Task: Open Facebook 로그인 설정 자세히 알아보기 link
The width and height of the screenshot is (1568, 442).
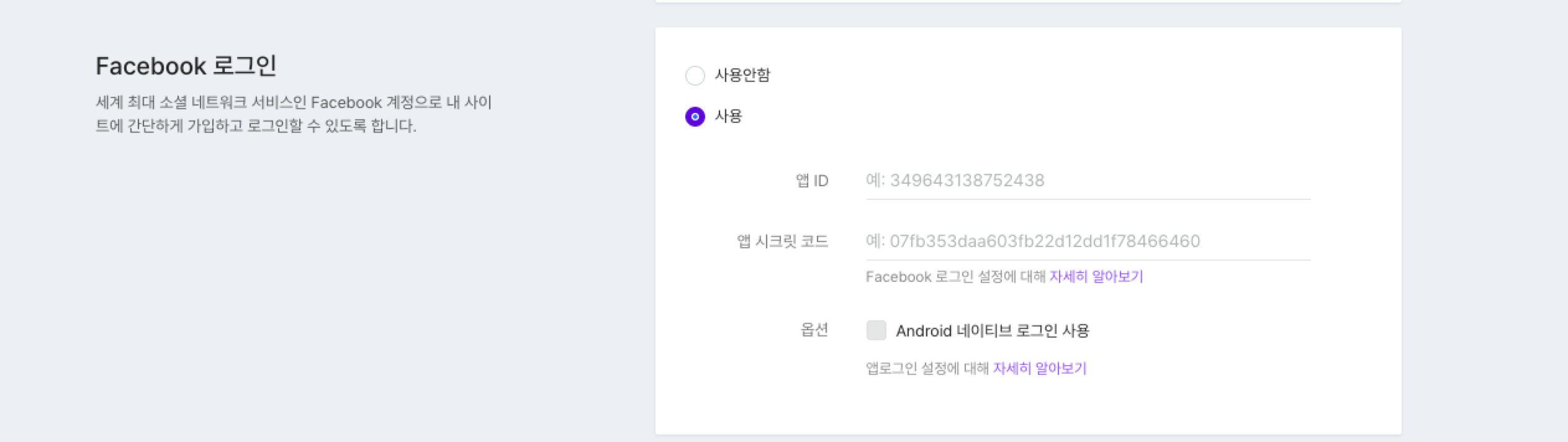Action: [1096, 277]
